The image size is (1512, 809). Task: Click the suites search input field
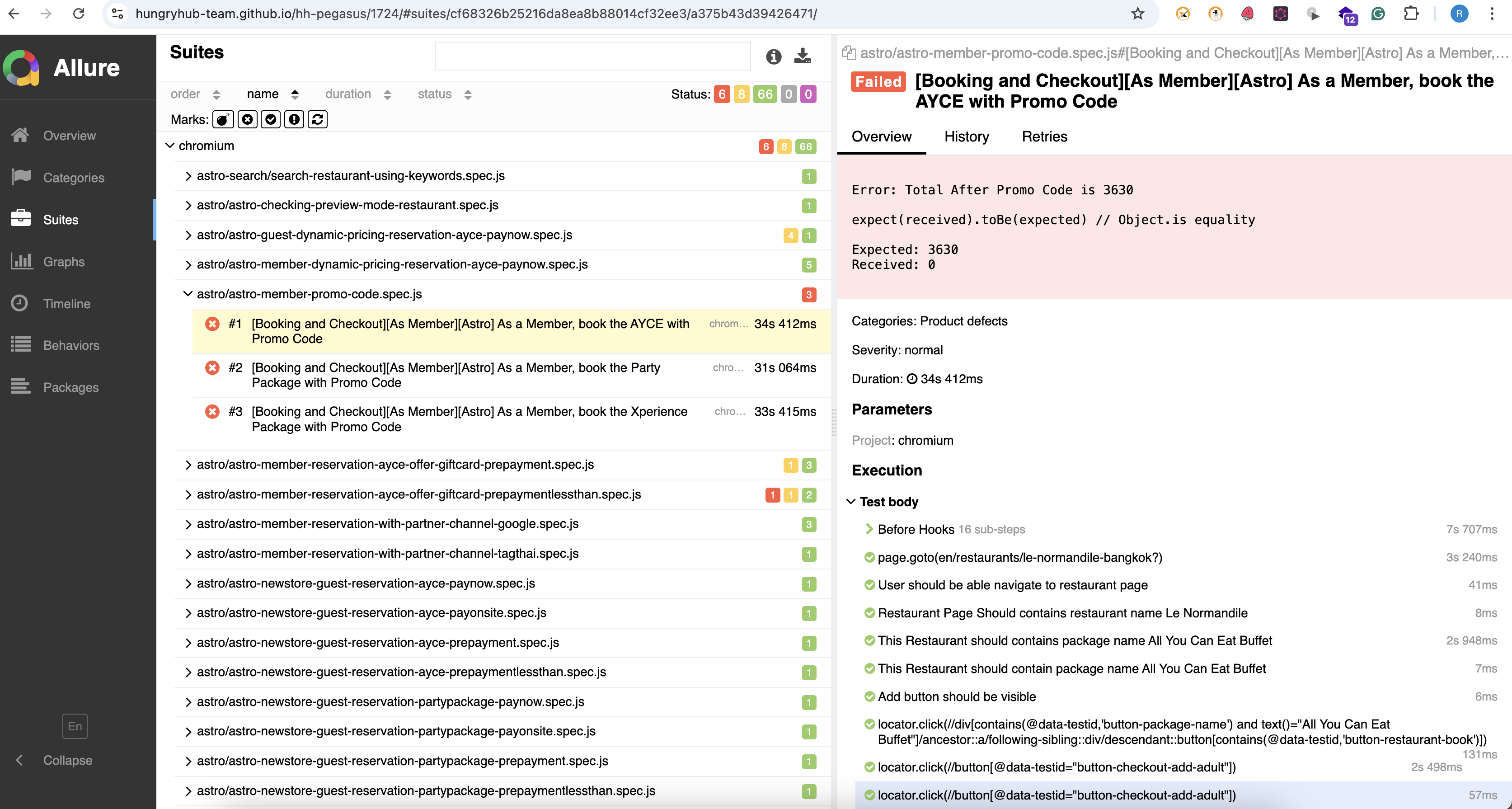tap(592, 56)
